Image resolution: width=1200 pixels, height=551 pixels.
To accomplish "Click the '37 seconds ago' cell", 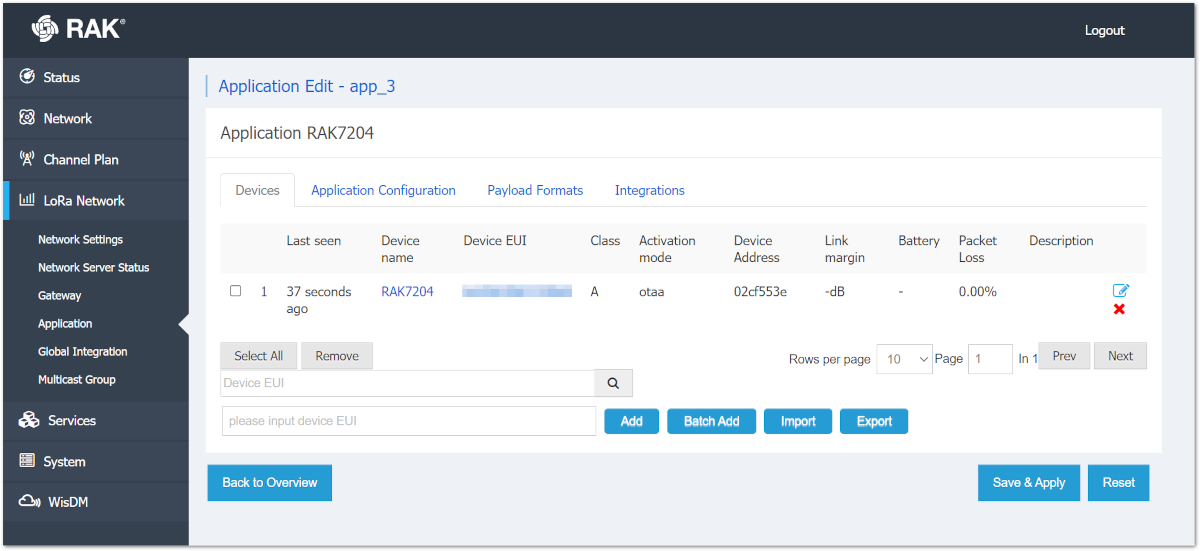I will pos(319,300).
